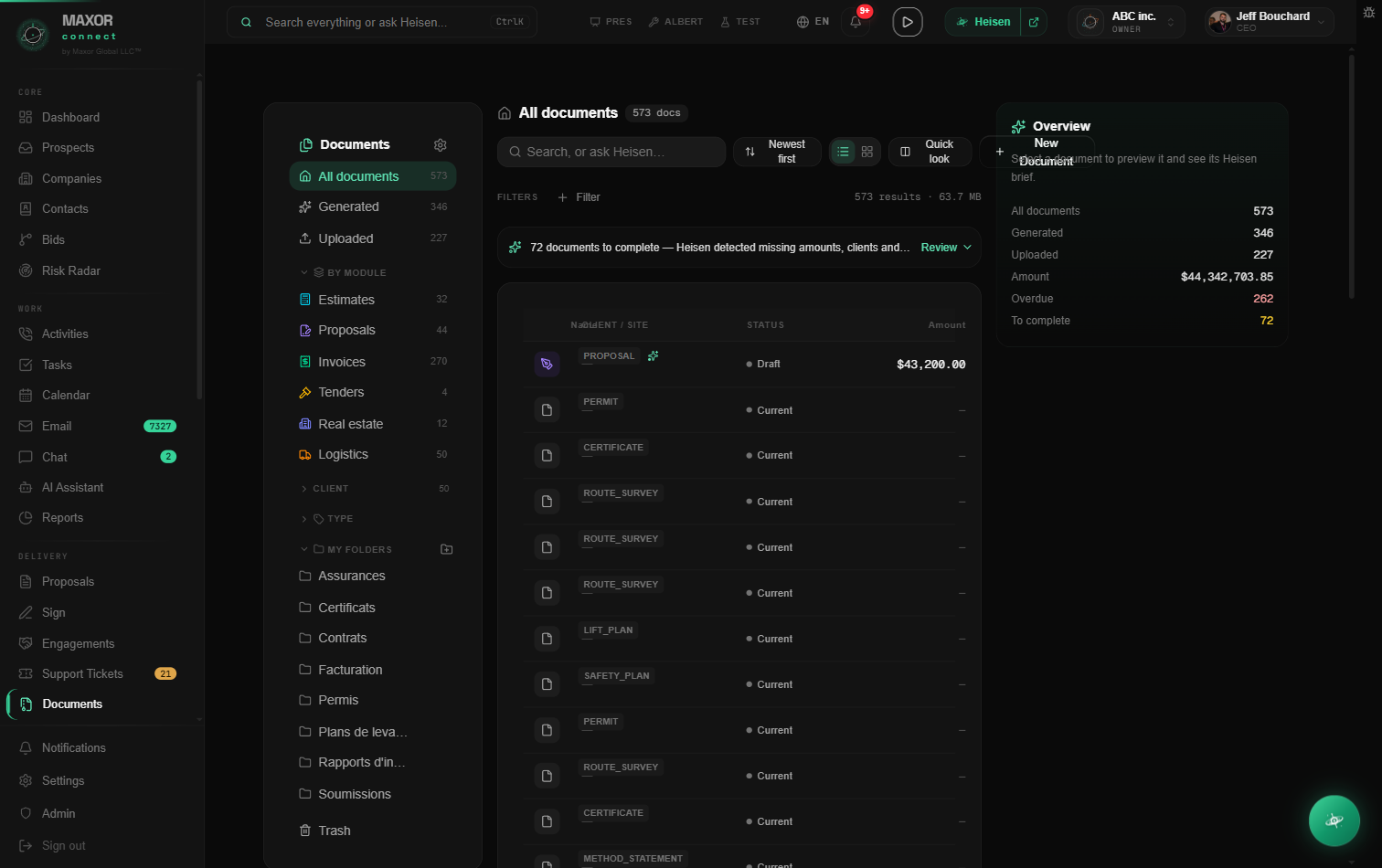Select All documents filter
Viewport: 1382px width, 868px height.
click(373, 176)
